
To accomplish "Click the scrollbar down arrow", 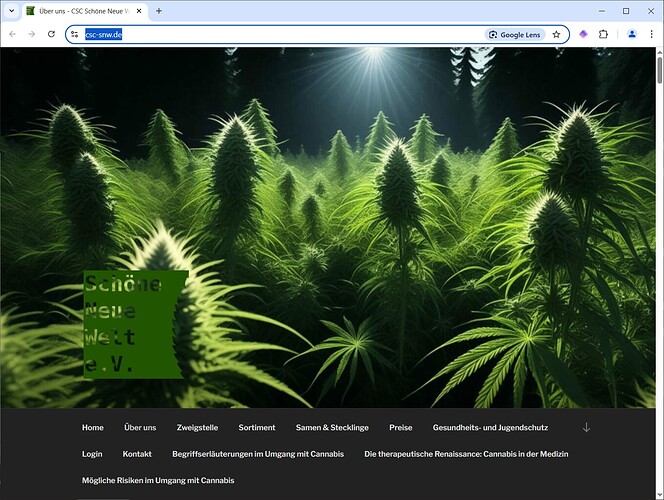I will point(660,495).
